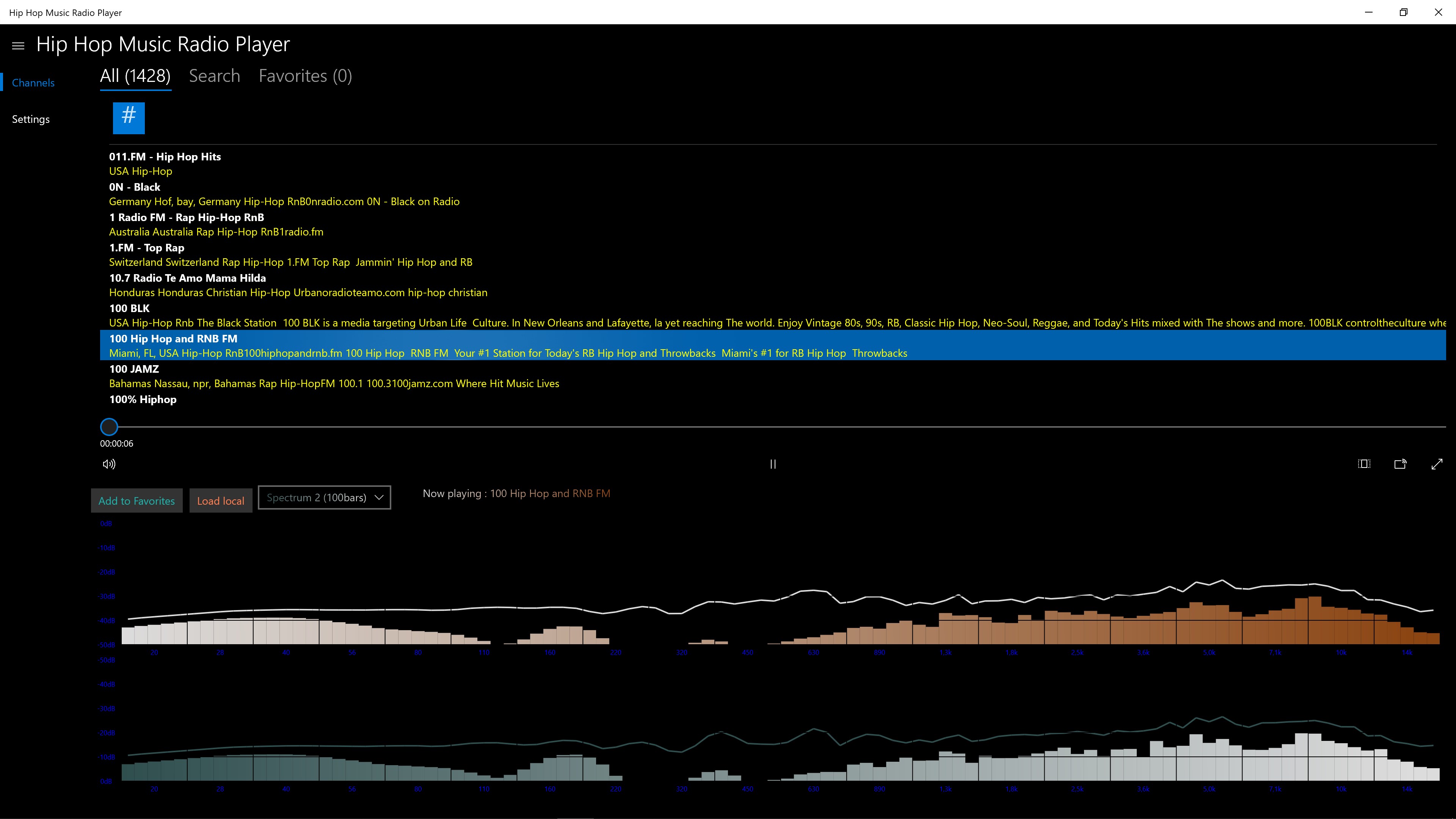
Task: Pause the radio stream
Action: pyautogui.click(x=773, y=464)
